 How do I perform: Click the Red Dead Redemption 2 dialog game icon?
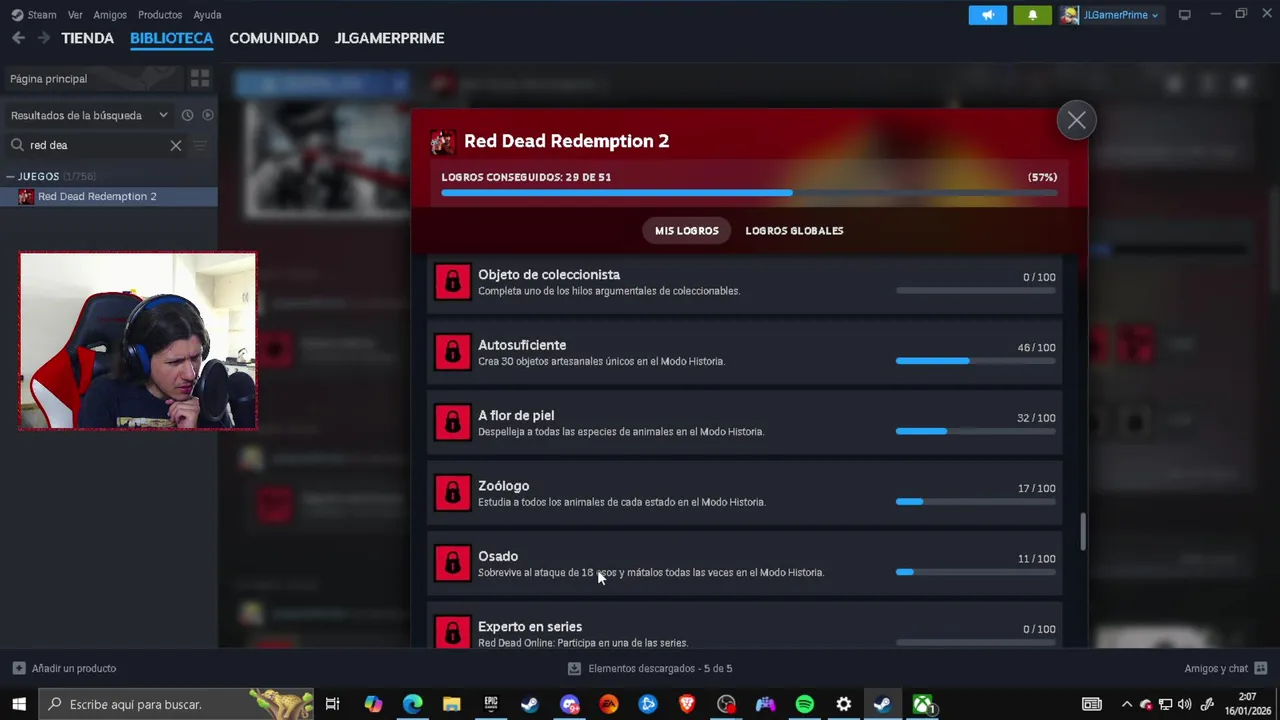442,142
